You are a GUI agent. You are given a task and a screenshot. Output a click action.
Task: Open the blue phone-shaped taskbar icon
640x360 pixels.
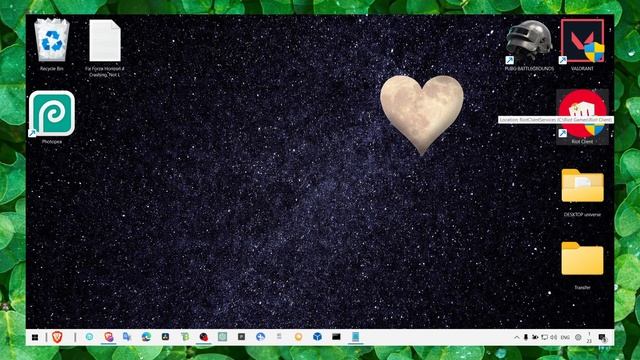point(356,337)
